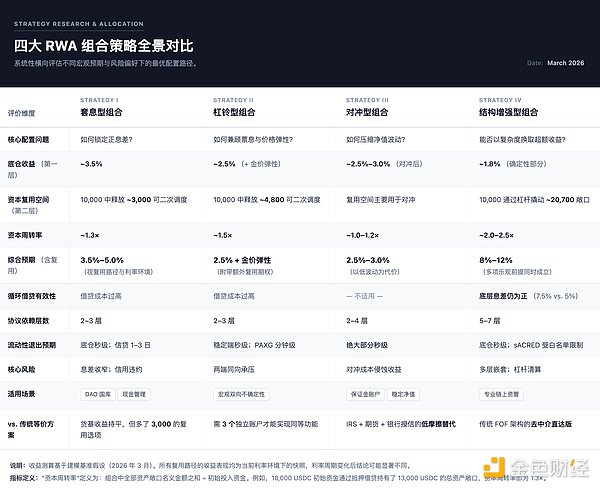
Task: Click the '10,000 中释放 ~3,000 可二次调度' cell
Action: coord(134,200)
